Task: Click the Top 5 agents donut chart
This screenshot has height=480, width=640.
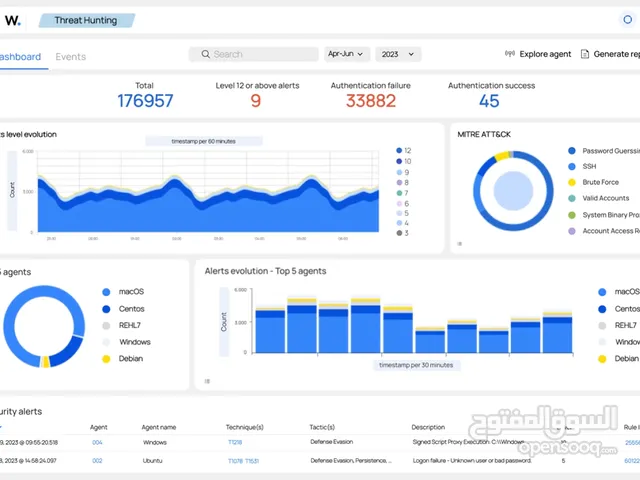Action: (44, 327)
